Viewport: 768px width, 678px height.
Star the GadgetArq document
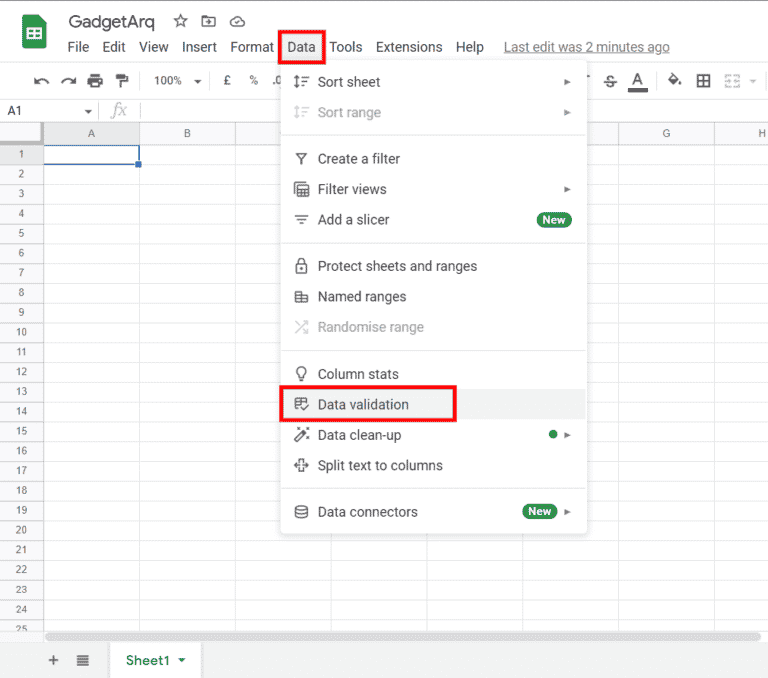point(180,21)
